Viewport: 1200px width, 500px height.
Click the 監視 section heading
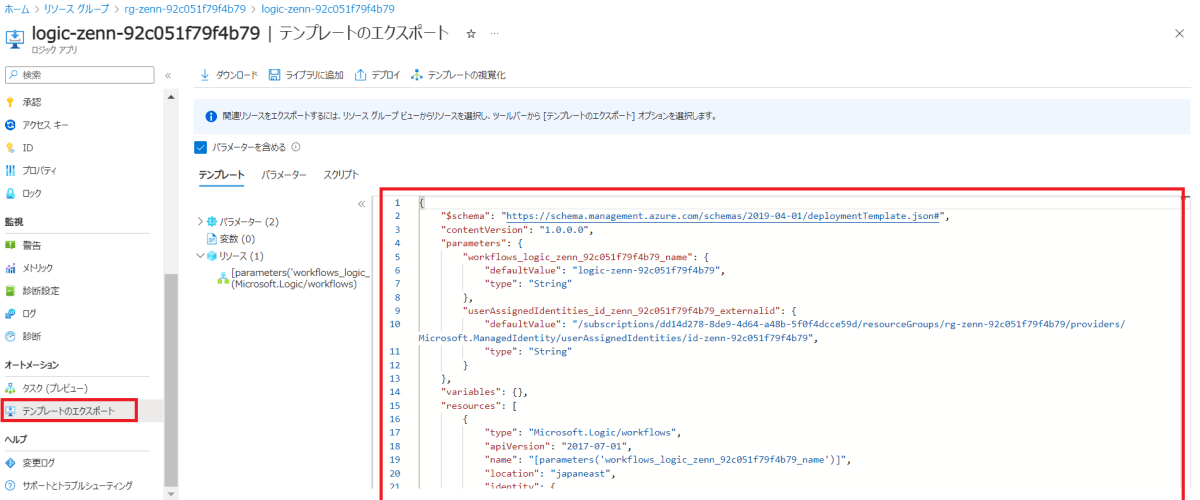click(x=14, y=221)
